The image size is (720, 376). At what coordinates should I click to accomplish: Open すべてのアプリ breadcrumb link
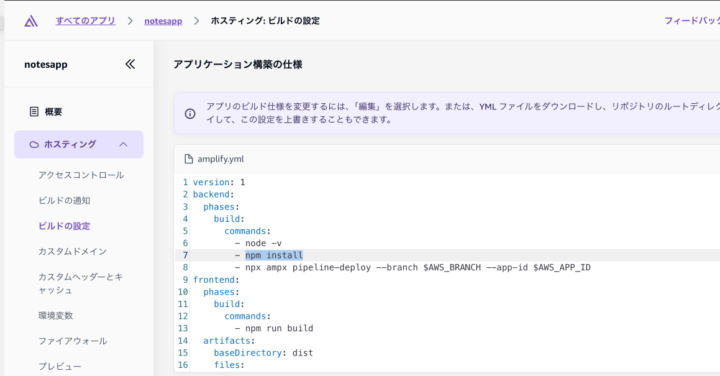(85, 21)
